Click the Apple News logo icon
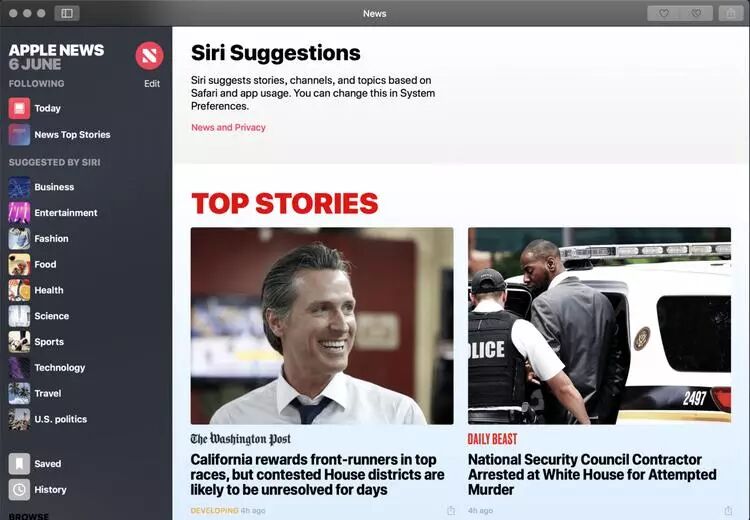This screenshot has height=520, width=750. click(149, 55)
